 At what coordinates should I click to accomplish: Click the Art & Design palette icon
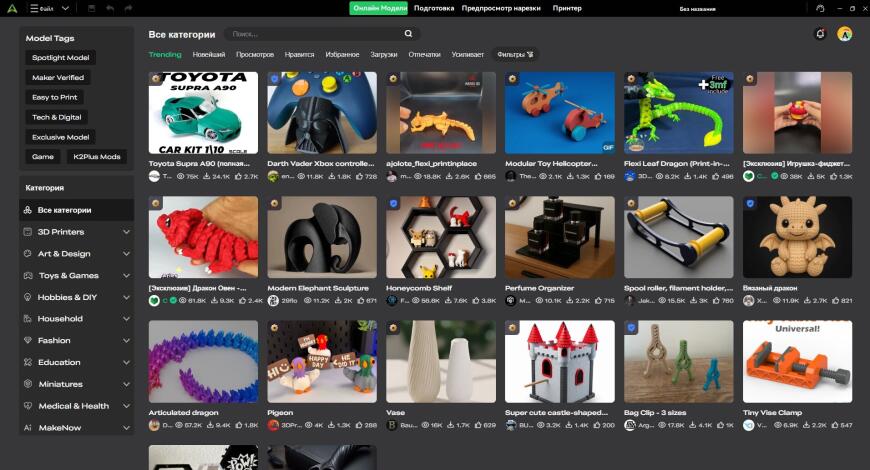(x=28, y=253)
